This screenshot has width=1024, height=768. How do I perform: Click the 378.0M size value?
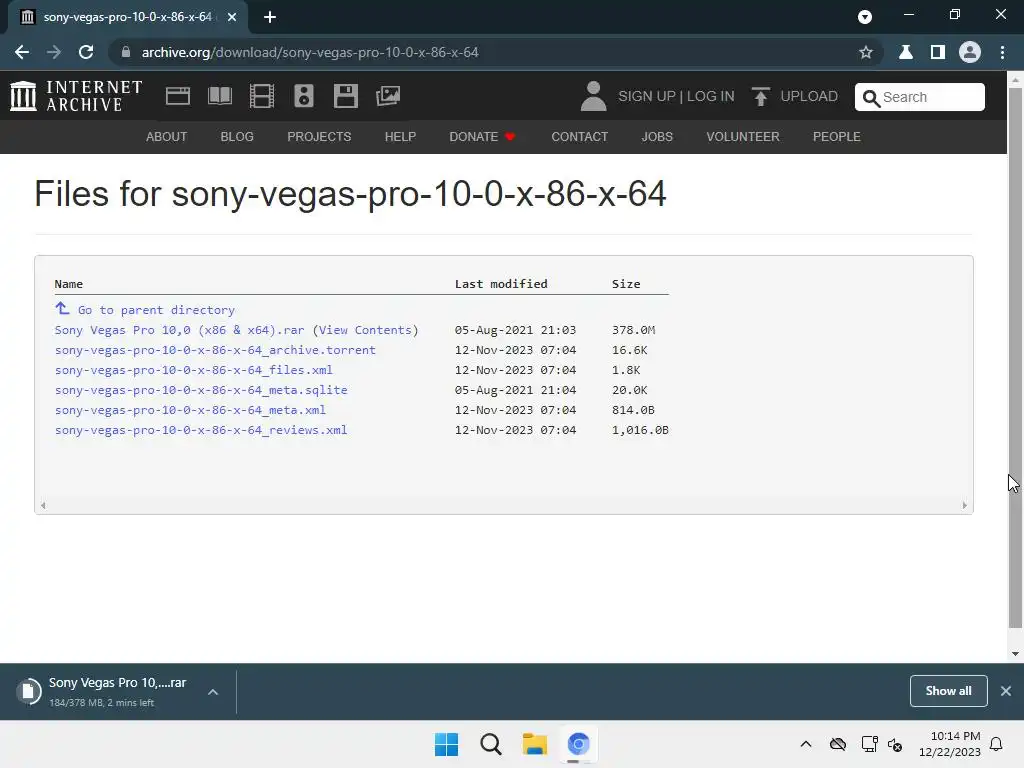(x=633, y=330)
